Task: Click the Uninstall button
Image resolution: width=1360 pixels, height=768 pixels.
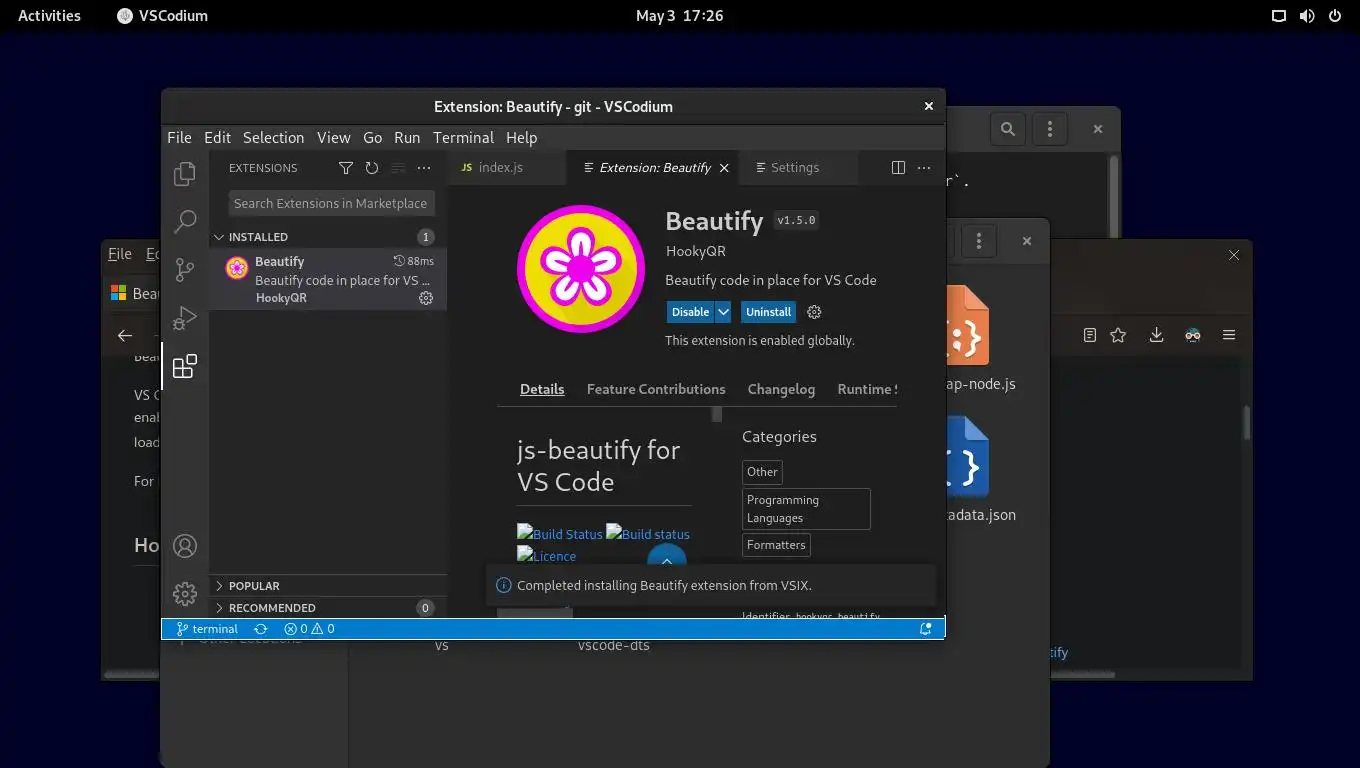Action: pyautogui.click(x=768, y=312)
